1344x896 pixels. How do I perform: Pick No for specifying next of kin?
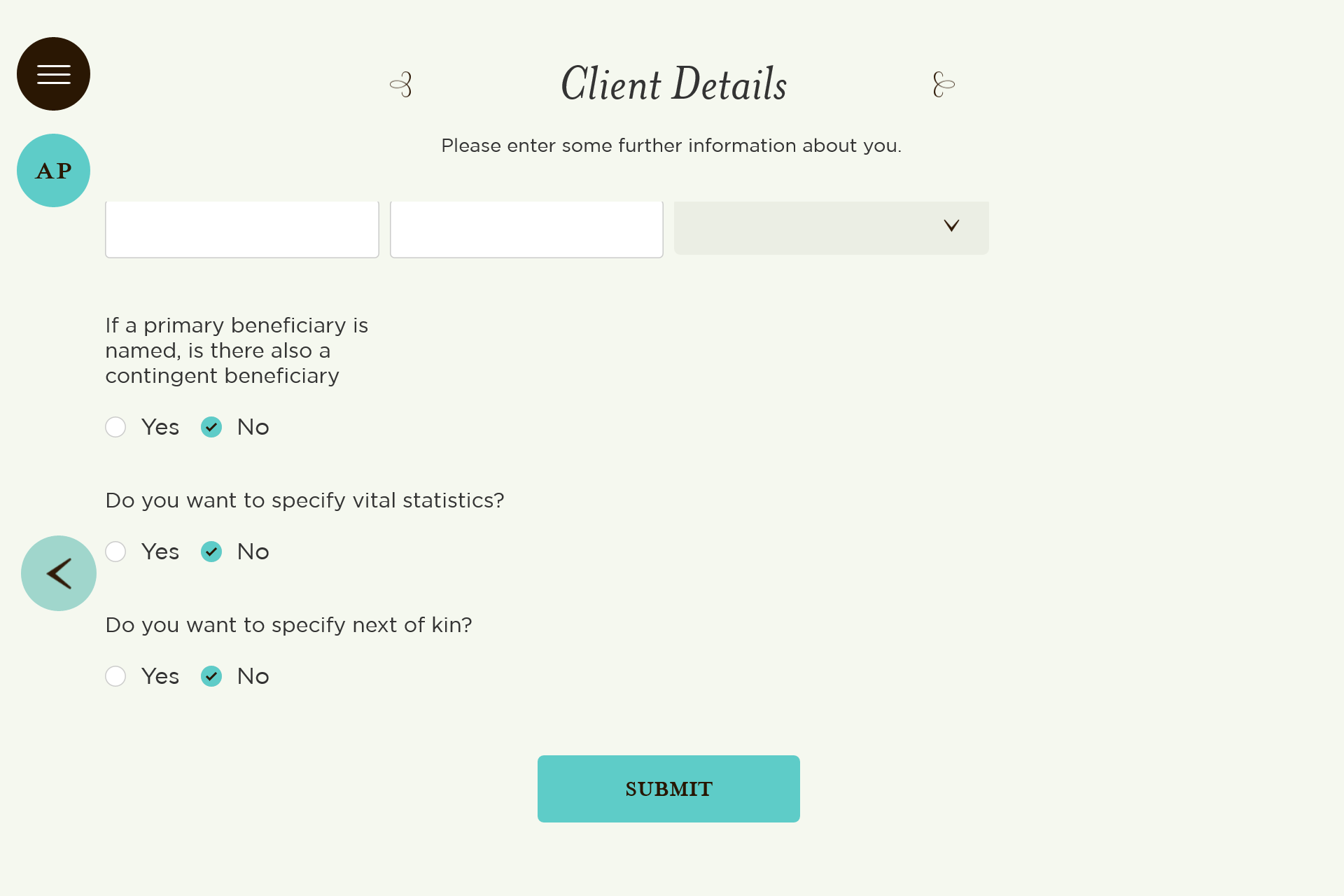(x=211, y=676)
